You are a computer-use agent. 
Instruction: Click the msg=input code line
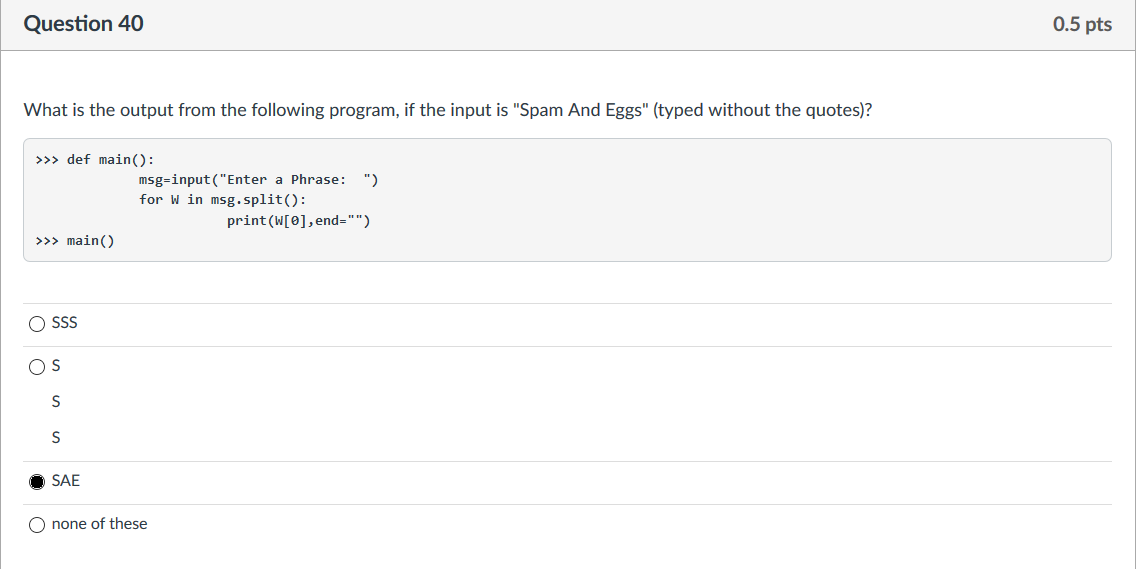tap(259, 180)
